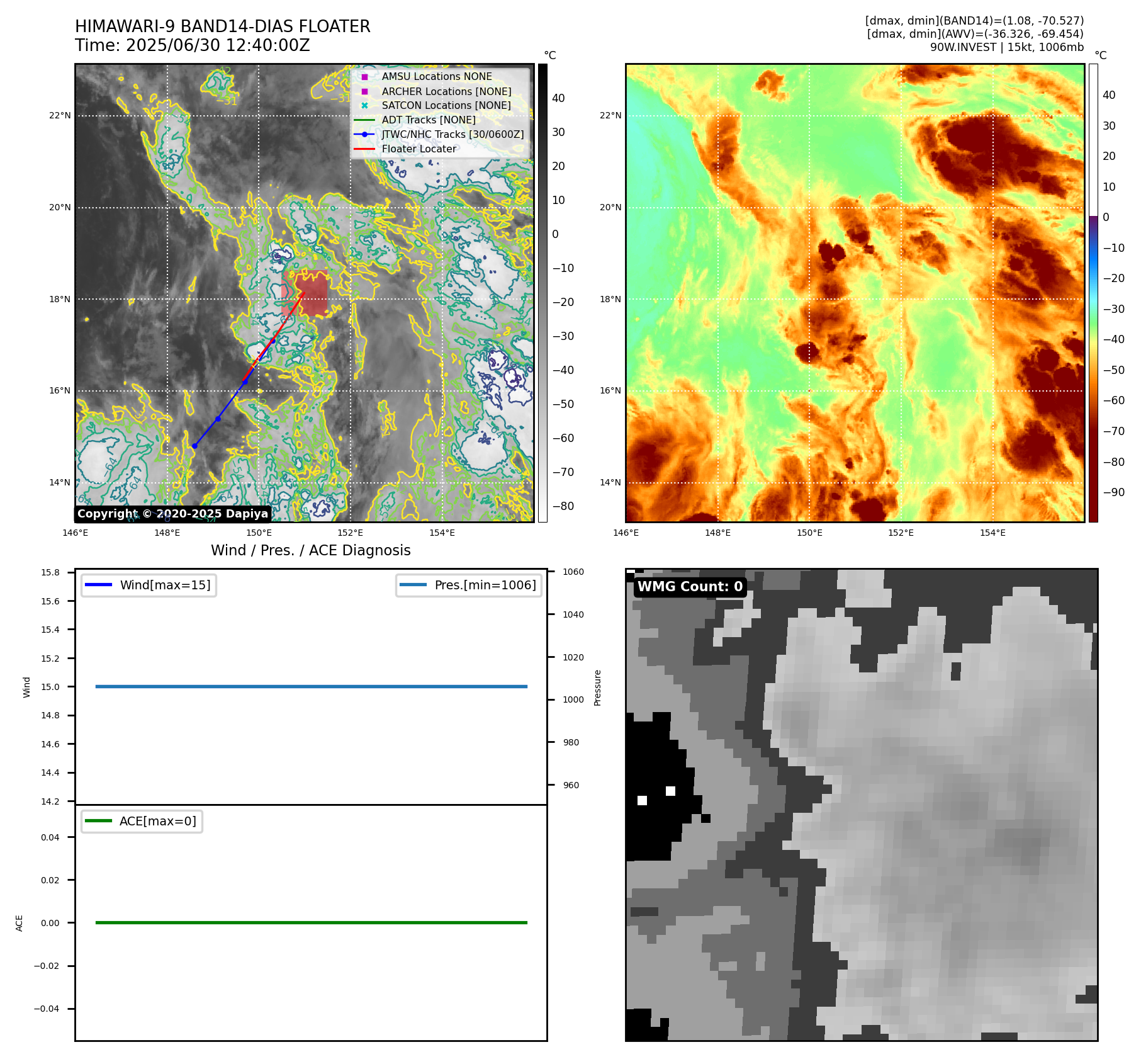This screenshot has width=1141, height=1064.
Task: Click the '154°E' label under the right map
Action: point(992,533)
